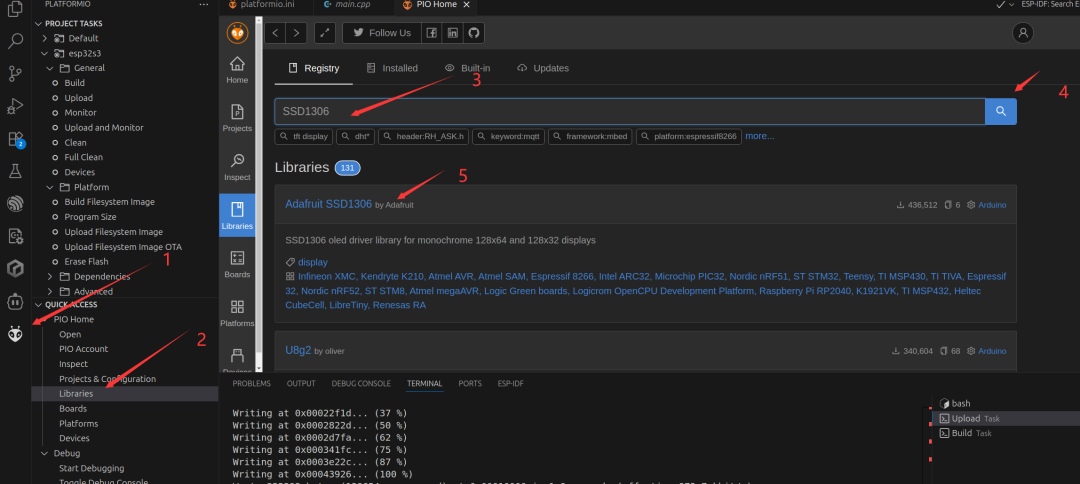Screen dimensions: 1080x484
Task: Close the PIO Home tab
Action: pyautogui.click(x=466, y=4)
